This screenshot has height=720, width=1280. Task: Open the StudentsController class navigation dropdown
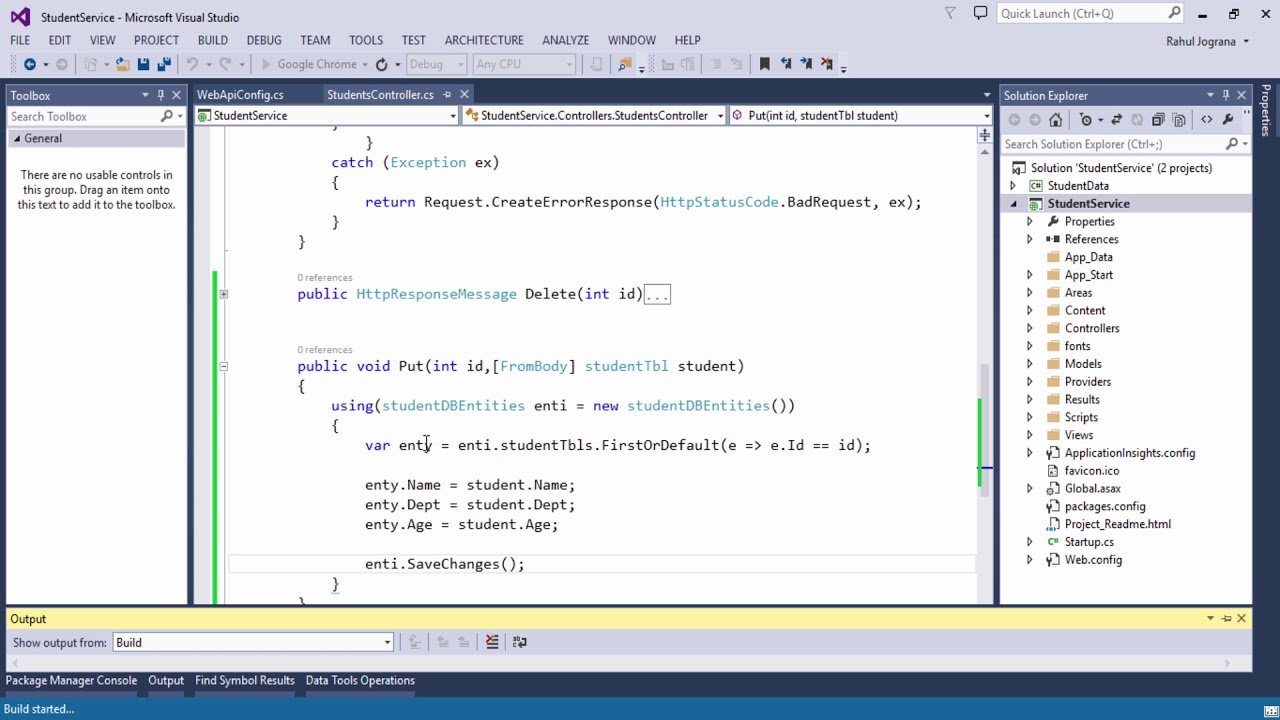(x=595, y=115)
